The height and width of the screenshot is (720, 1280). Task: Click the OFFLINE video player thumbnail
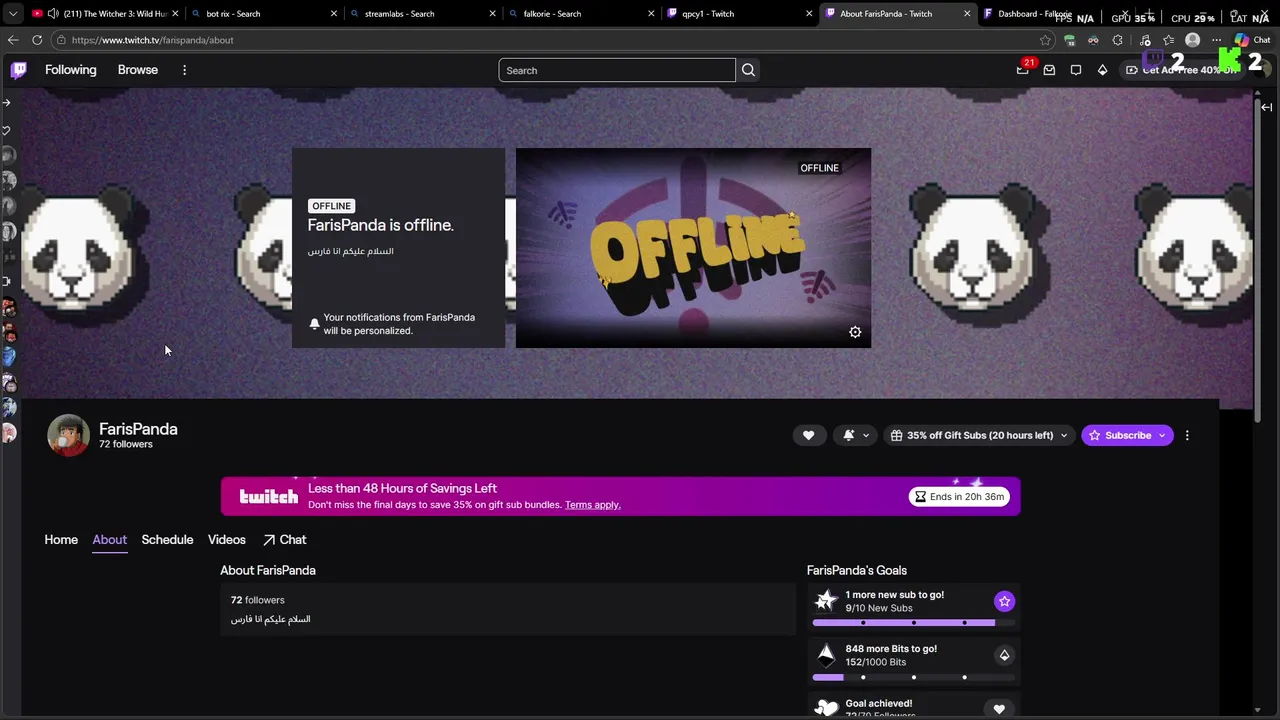pyautogui.click(x=693, y=248)
